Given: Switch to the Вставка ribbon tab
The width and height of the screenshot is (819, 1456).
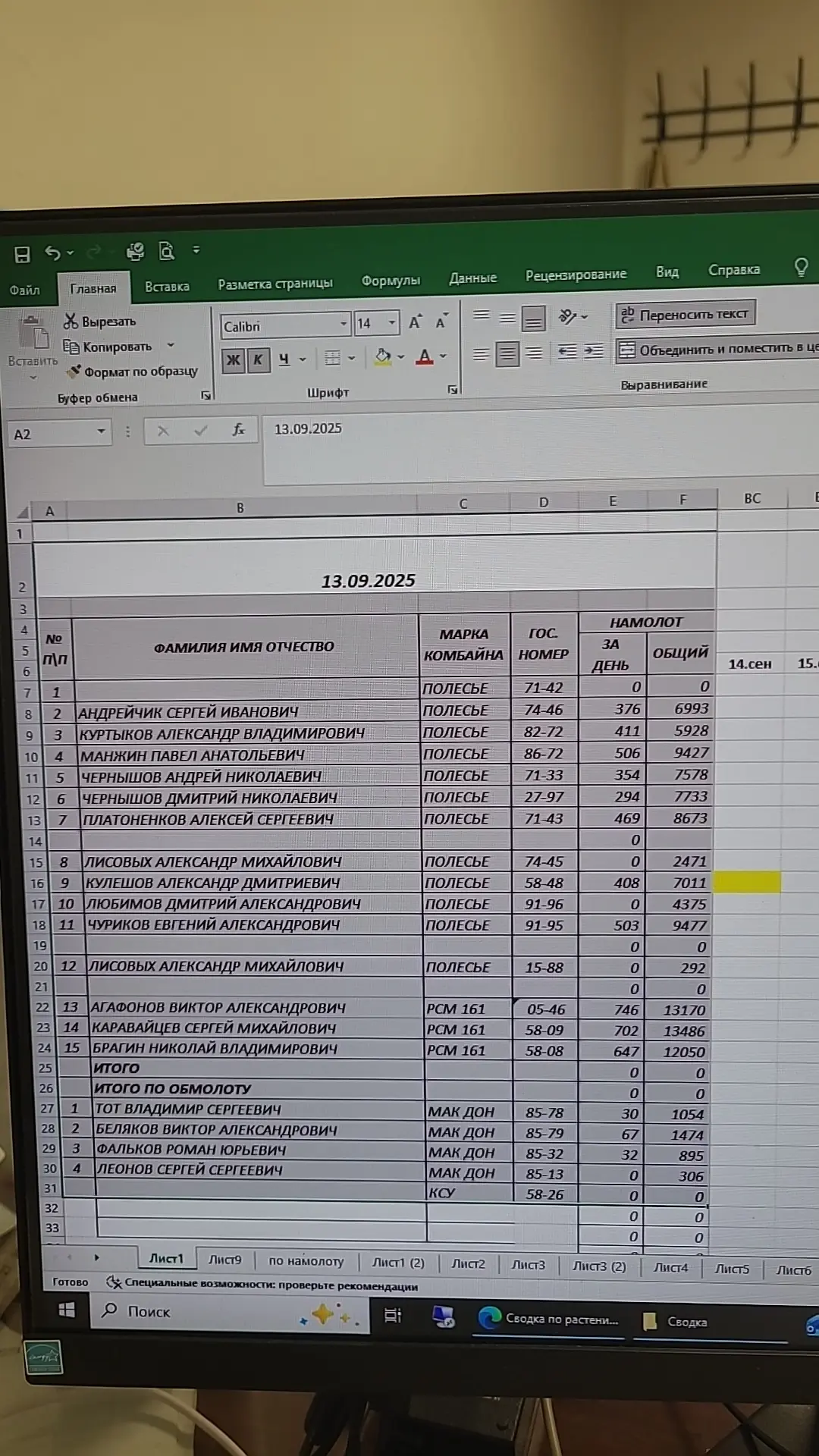Looking at the screenshot, I should [167, 287].
